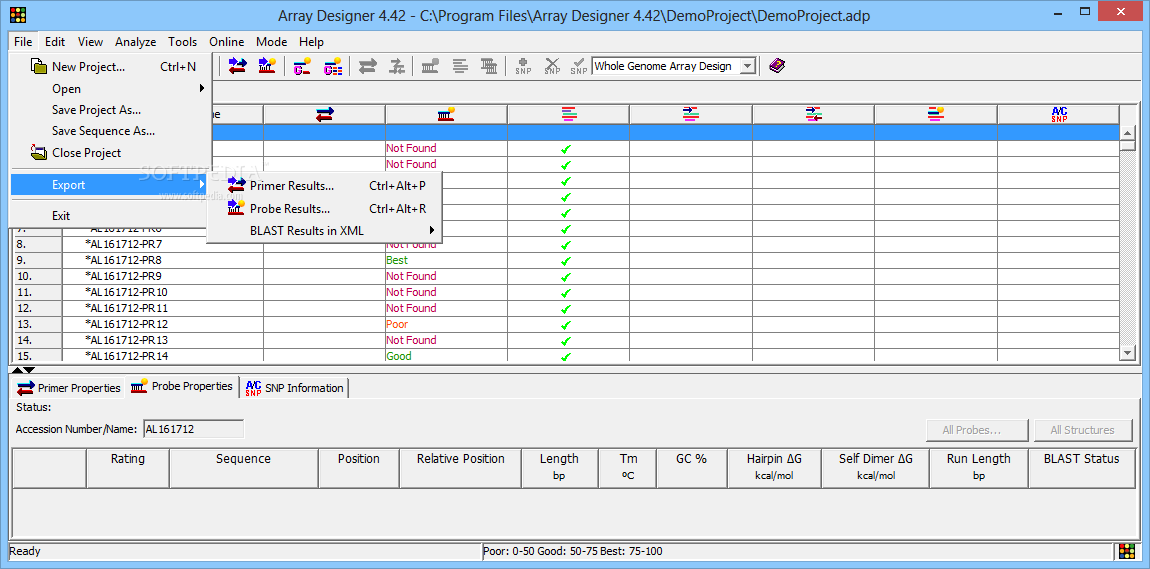The width and height of the screenshot is (1150, 569).
Task: Click the Tm column header
Action: click(x=628, y=468)
